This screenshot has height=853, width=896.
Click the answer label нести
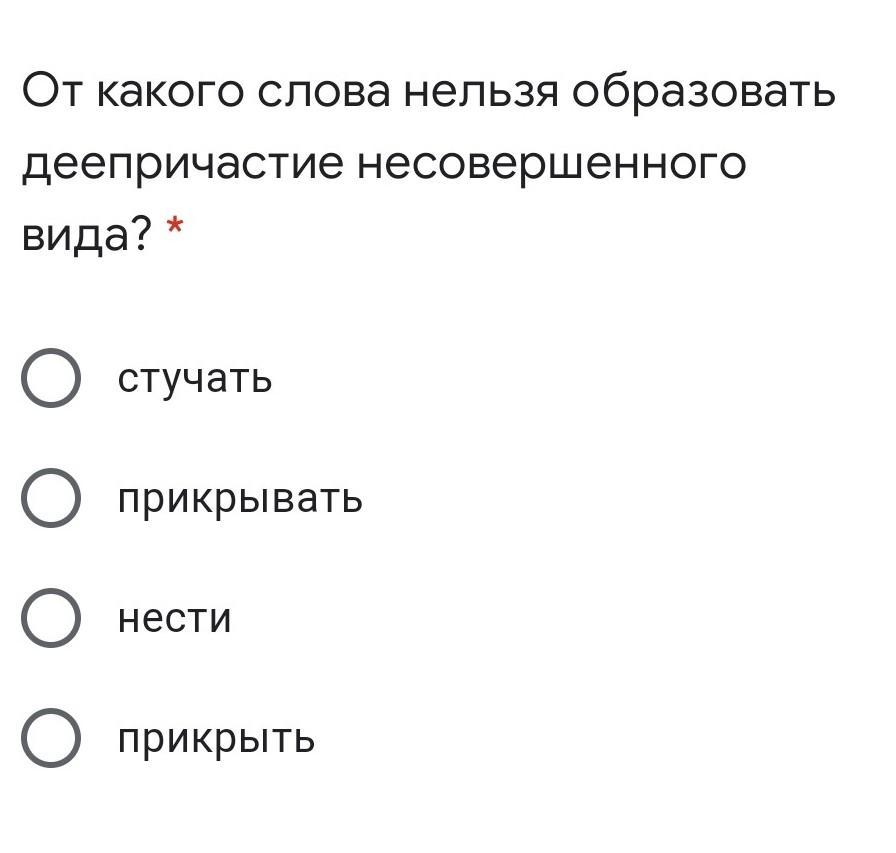(x=174, y=618)
